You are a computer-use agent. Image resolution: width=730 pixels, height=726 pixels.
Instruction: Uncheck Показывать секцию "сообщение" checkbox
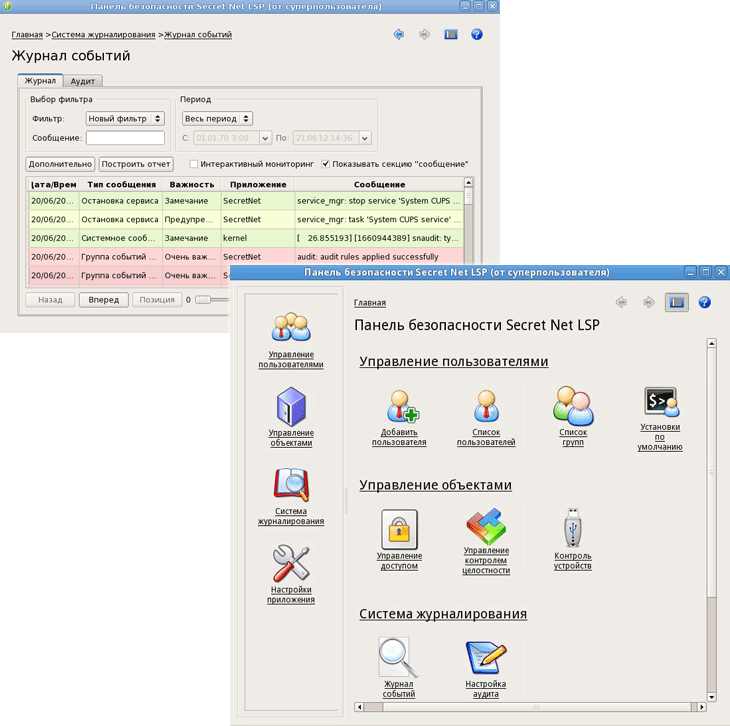click(326, 164)
